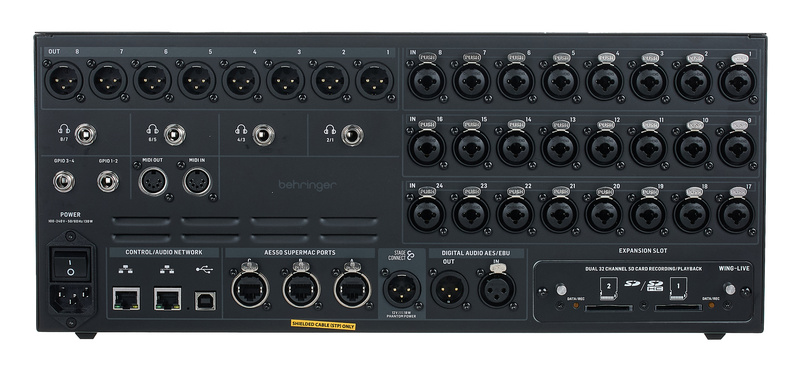800x368 pixels.
Task: Click XLR output 8 connector
Action: (x=64, y=81)
